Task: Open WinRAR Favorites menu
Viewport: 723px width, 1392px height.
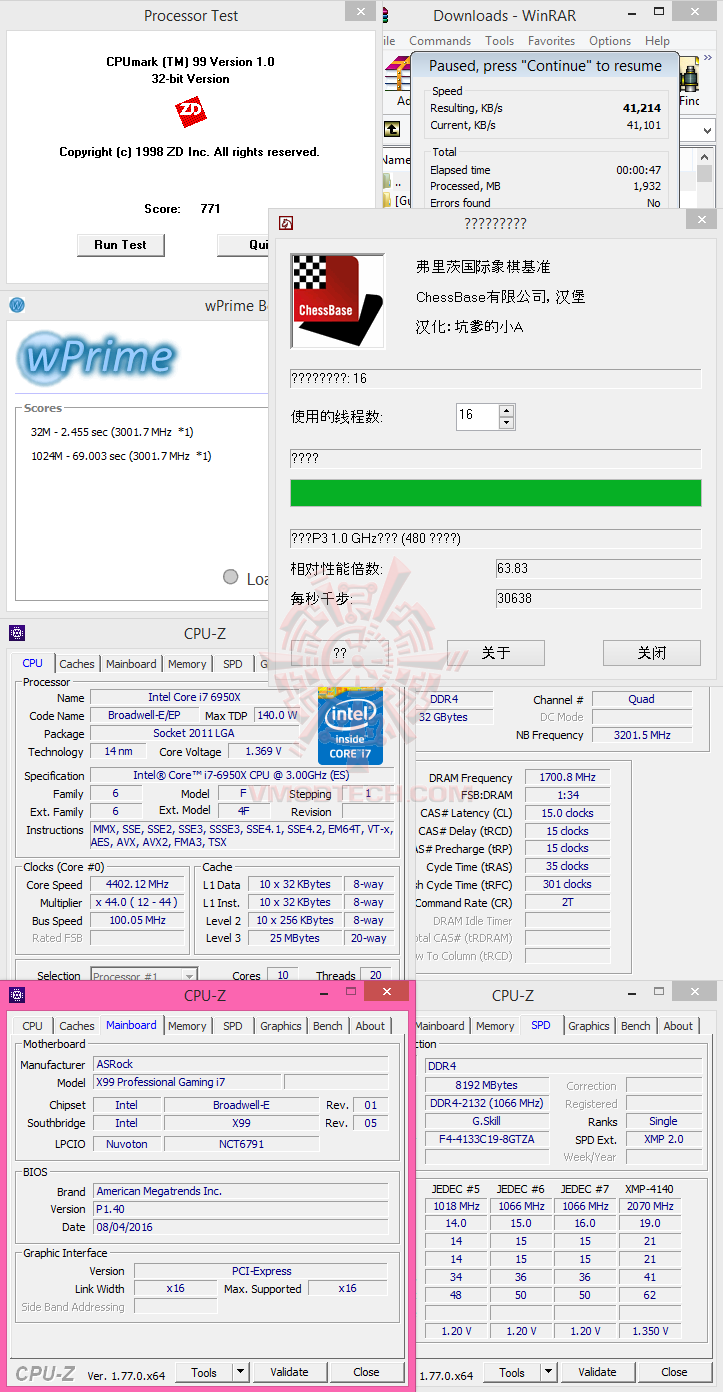Action: 551,41
